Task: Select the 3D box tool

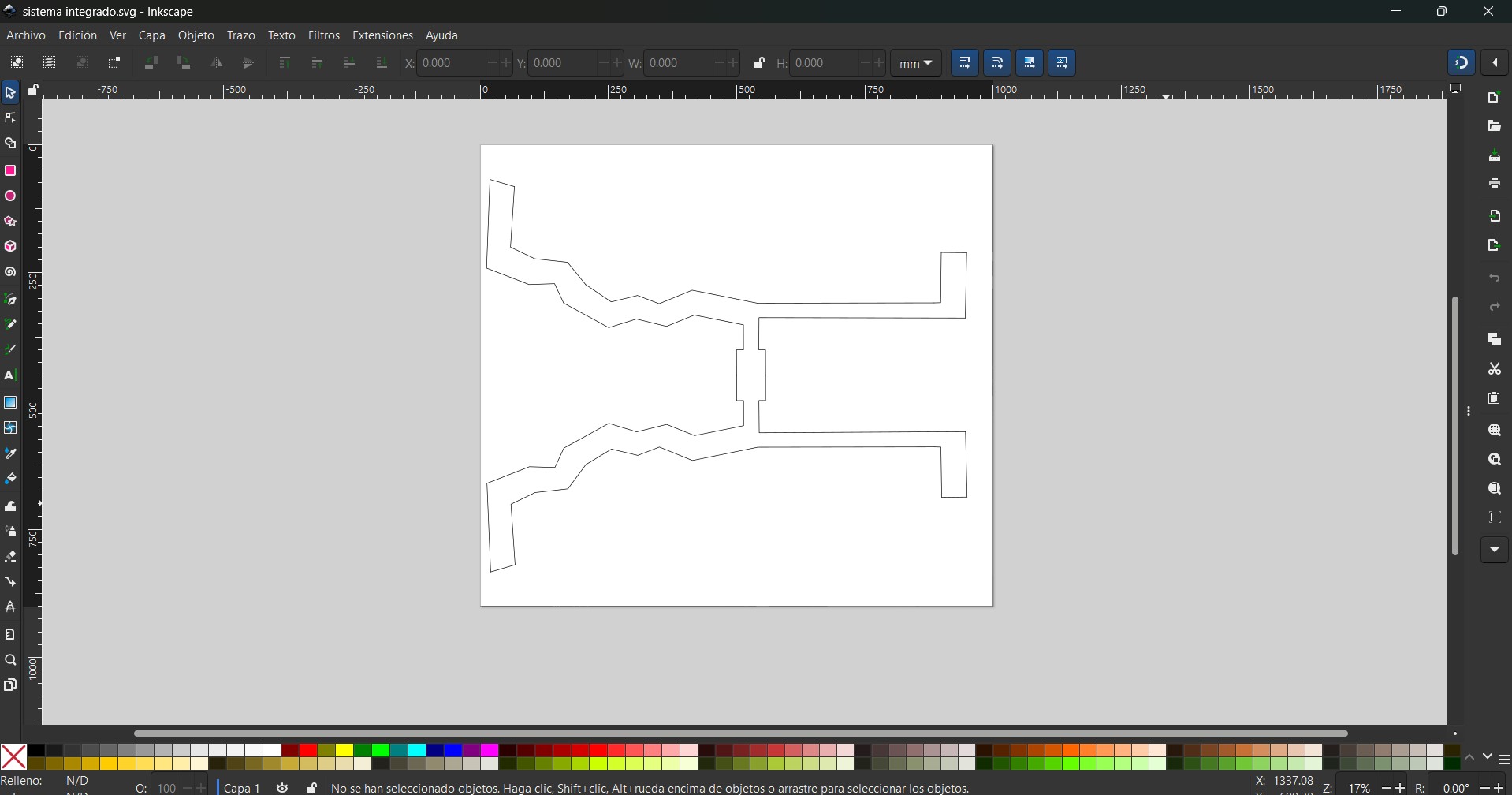Action: 10,247
